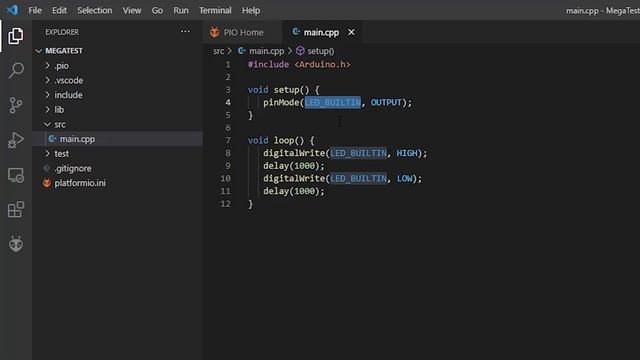Click .gitignore file icon
The image size is (640, 360).
tap(47, 168)
